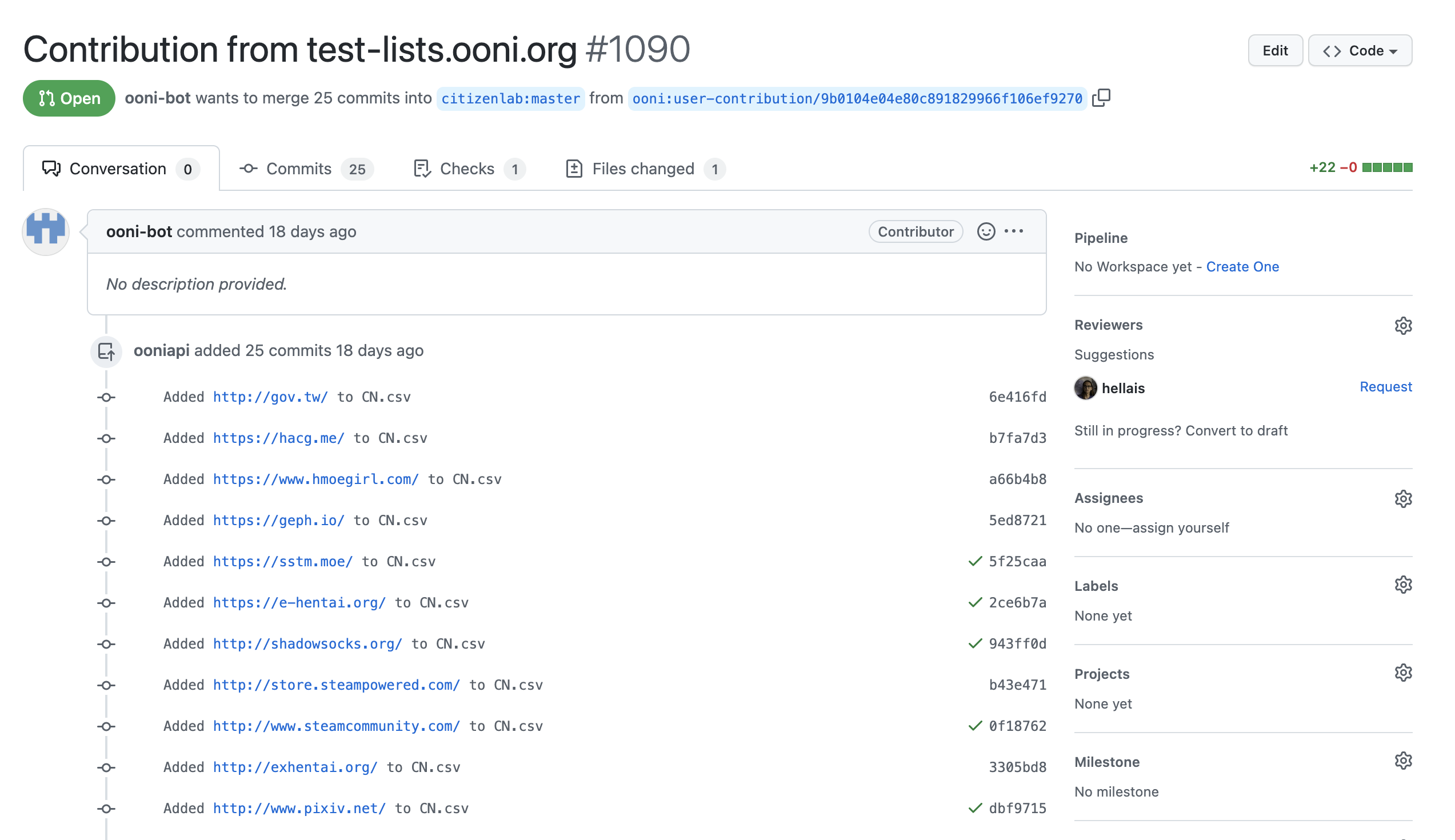
Task: Open commit hash b43e471
Action: point(1017,685)
